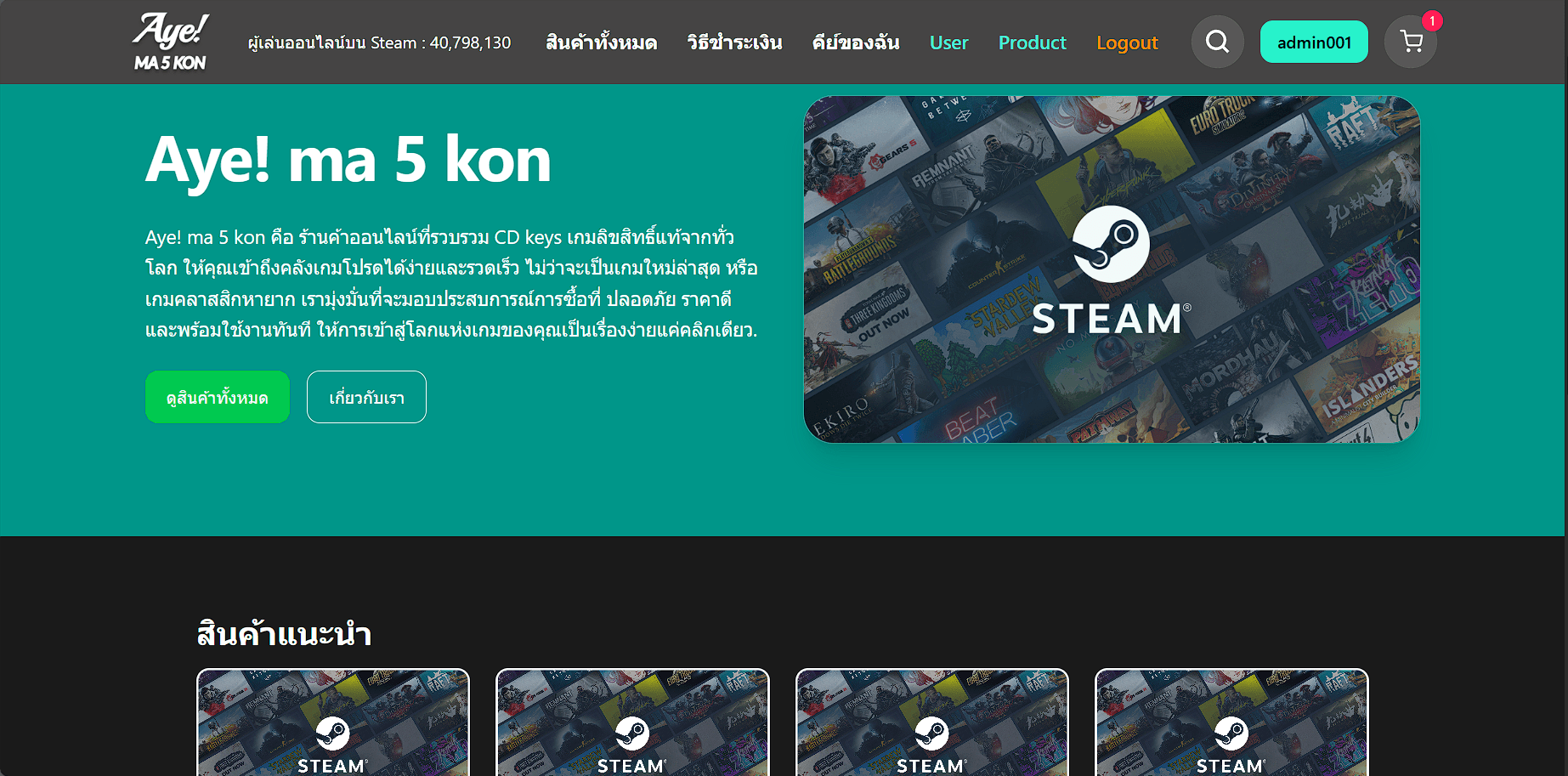Open คีย์ของฉัน menu item
The image size is (1568, 776).
coord(855,42)
